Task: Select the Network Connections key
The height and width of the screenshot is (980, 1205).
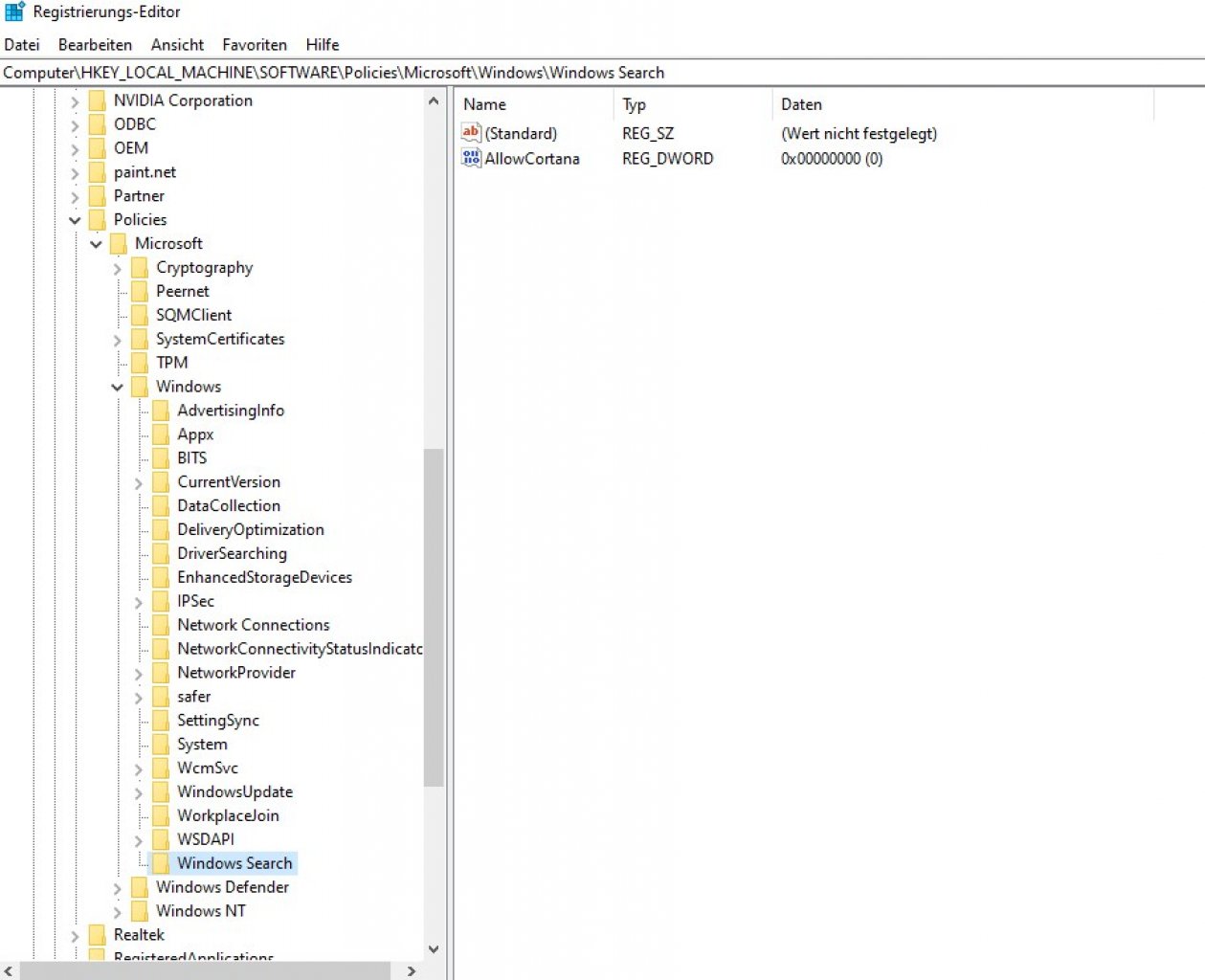Action: [x=254, y=625]
